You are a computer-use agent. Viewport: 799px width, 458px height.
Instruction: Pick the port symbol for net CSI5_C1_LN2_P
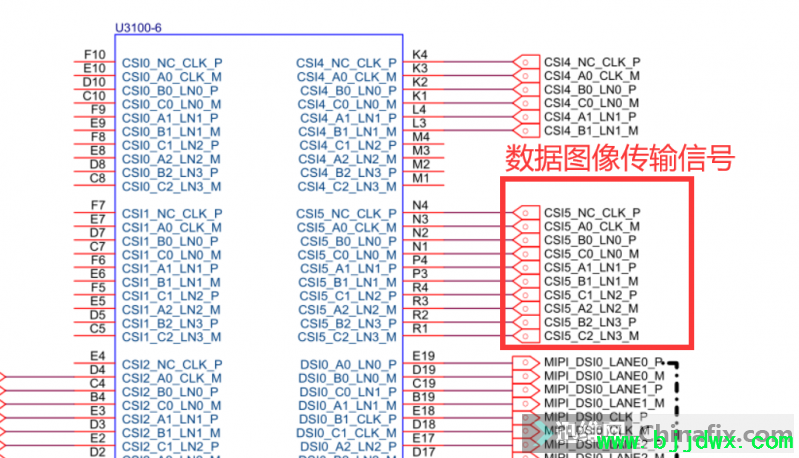pos(526,295)
